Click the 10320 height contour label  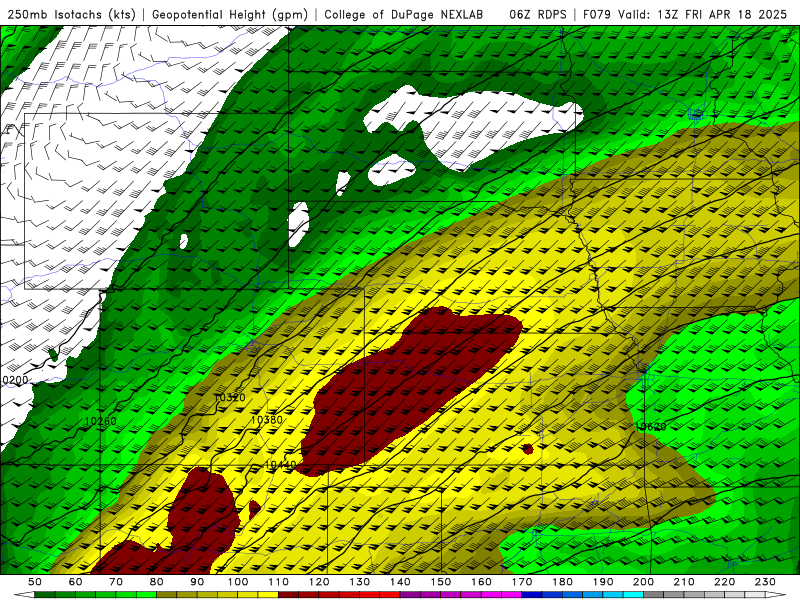pos(230,397)
